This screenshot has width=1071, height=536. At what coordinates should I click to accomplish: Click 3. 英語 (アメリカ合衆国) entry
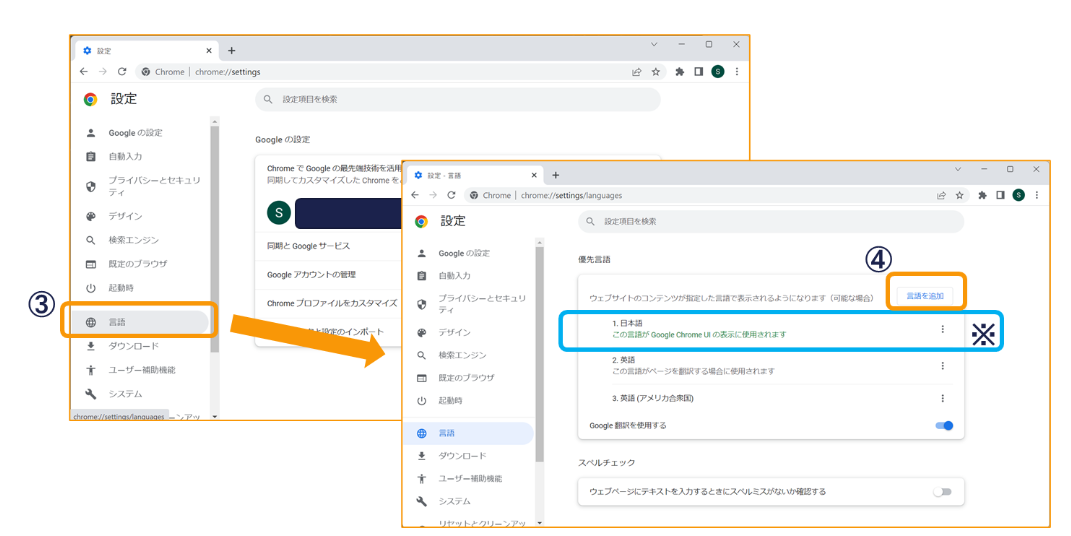pyautogui.click(x=771, y=398)
